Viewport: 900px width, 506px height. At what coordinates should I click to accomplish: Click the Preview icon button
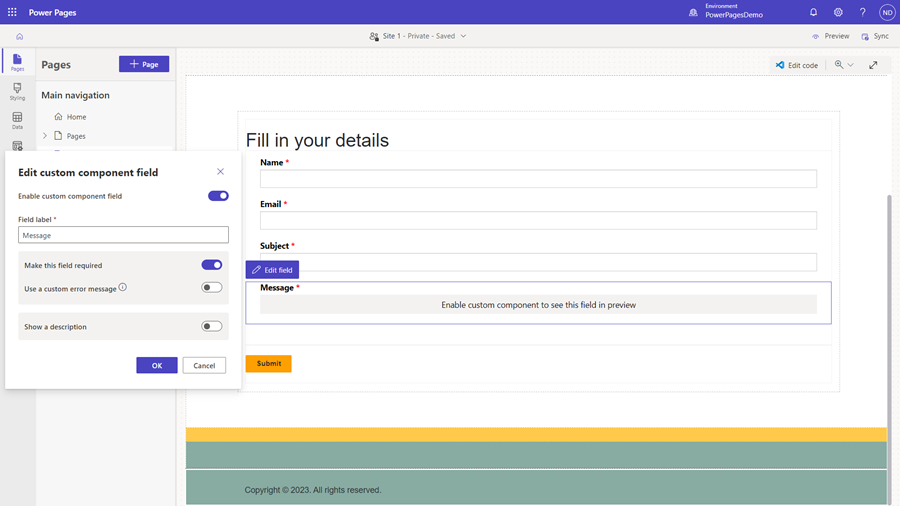(x=815, y=36)
